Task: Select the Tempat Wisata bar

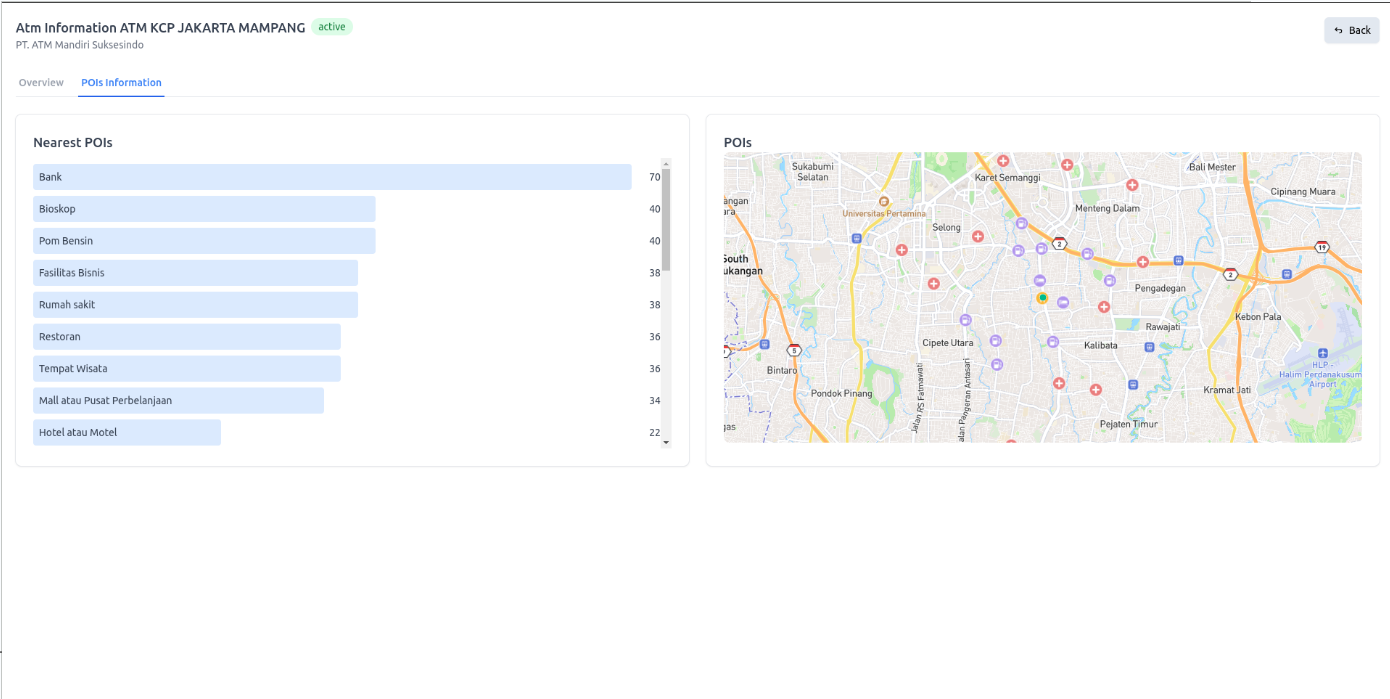Action: click(187, 369)
